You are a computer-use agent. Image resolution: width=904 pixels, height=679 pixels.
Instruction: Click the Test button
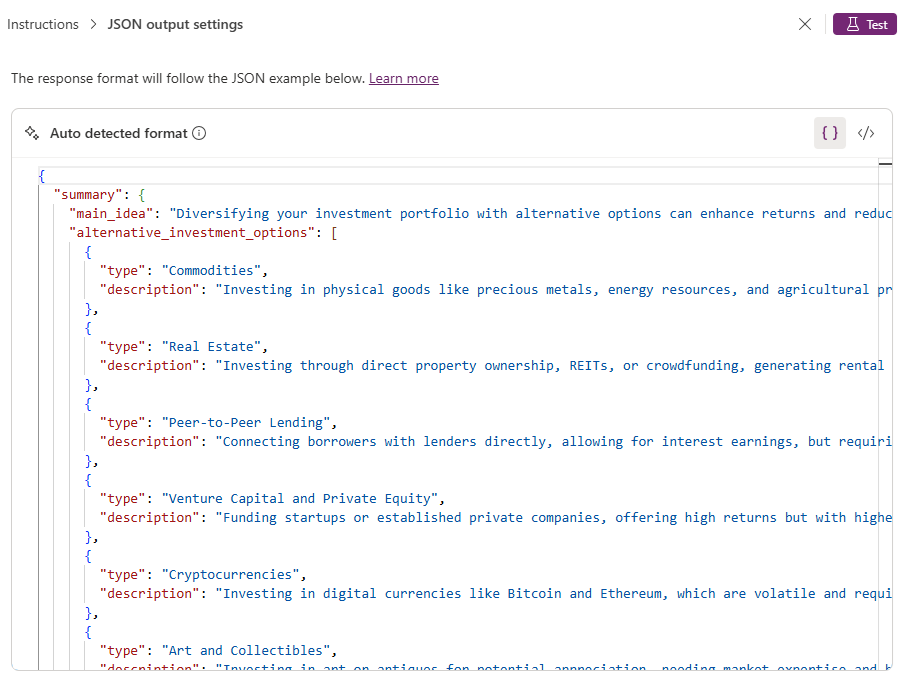click(864, 23)
